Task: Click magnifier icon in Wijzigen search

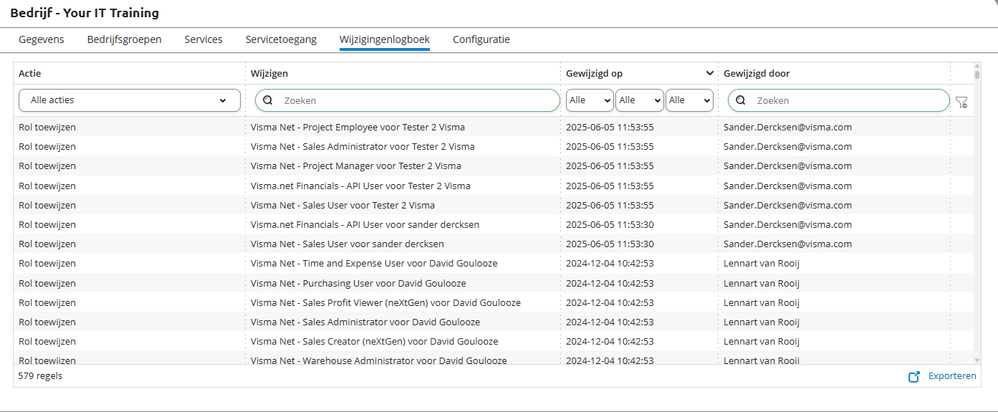Action: coord(268,101)
